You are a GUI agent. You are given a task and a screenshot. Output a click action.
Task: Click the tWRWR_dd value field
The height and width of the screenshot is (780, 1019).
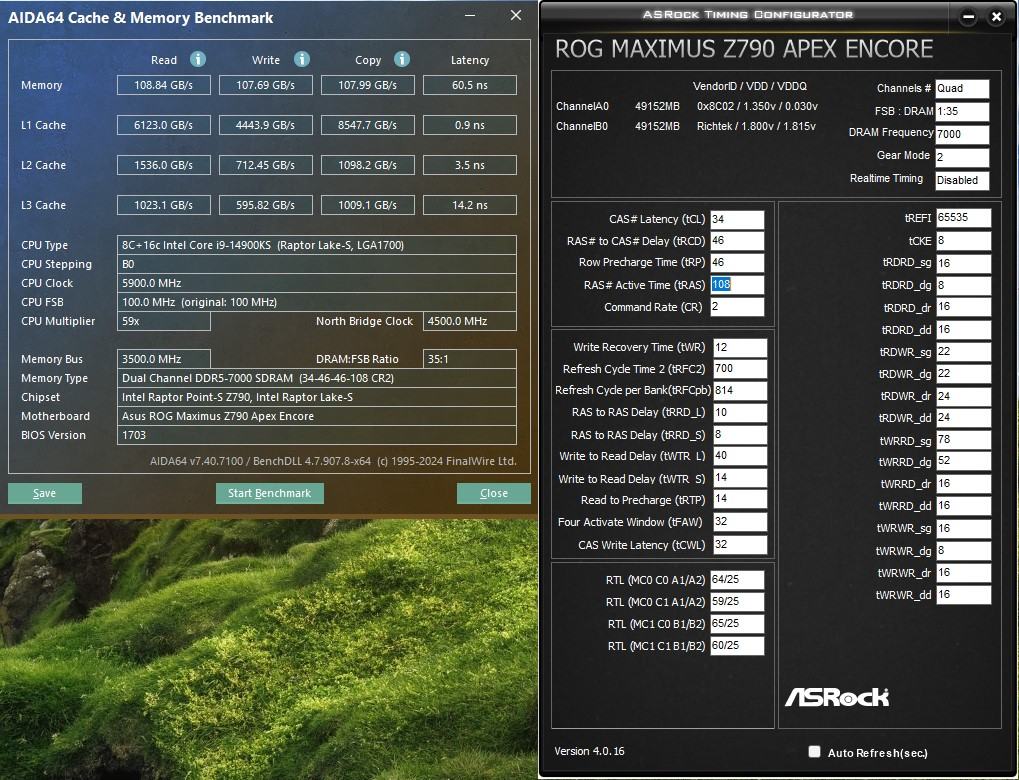(963, 595)
